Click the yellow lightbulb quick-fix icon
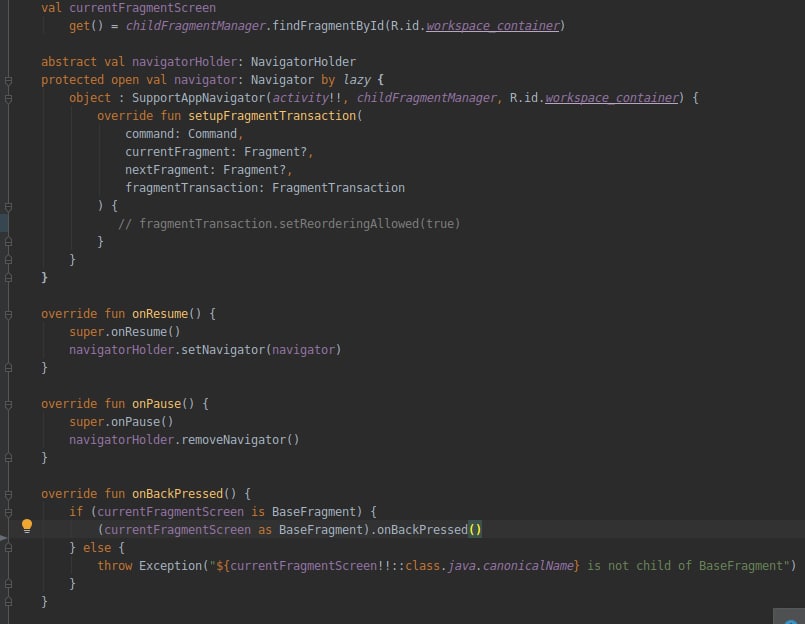This screenshot has height=624, width=805. [x=27, y=526]
